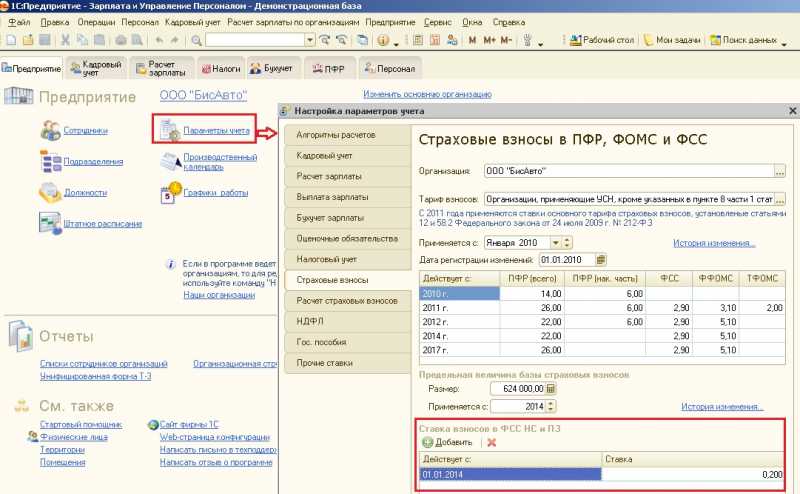Click the Дата регистрации изменений date field
800x494 pixels.
[x=567, y=260]
